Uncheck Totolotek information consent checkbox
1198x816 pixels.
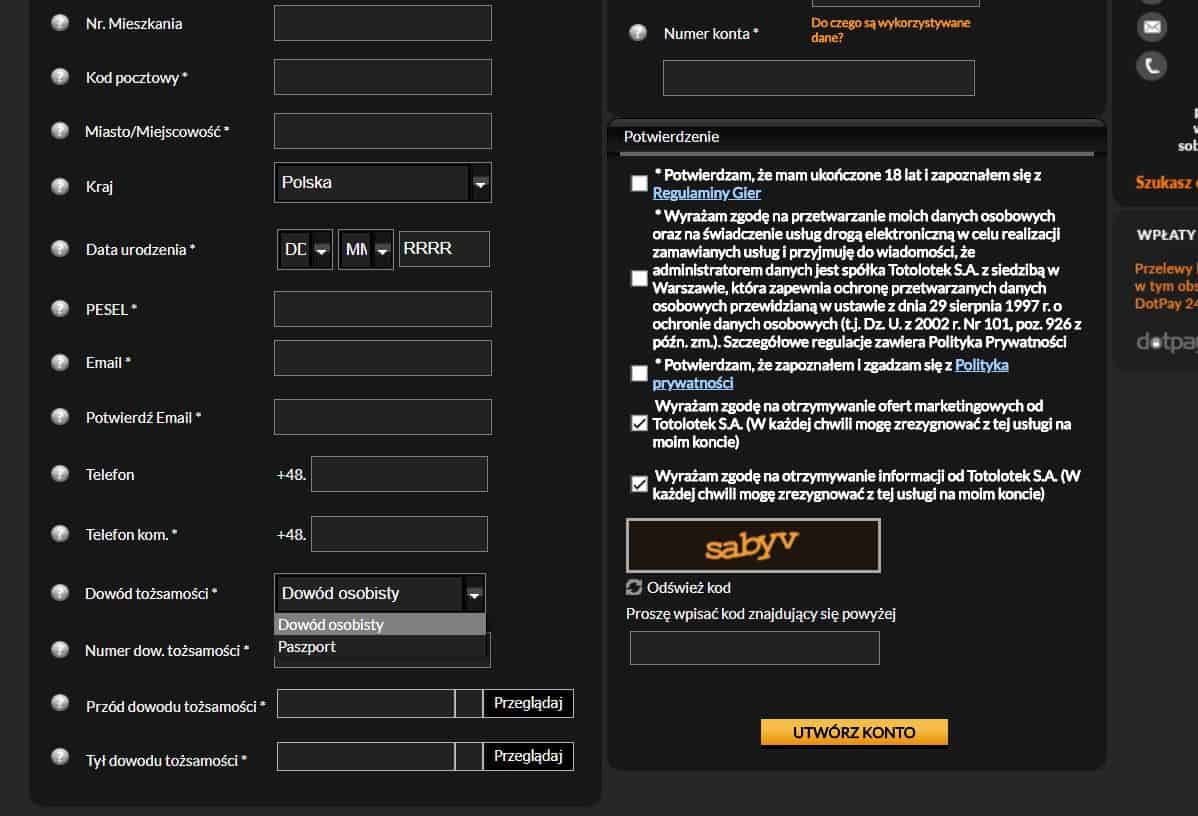pyautogui.click(x=639, y=484)
